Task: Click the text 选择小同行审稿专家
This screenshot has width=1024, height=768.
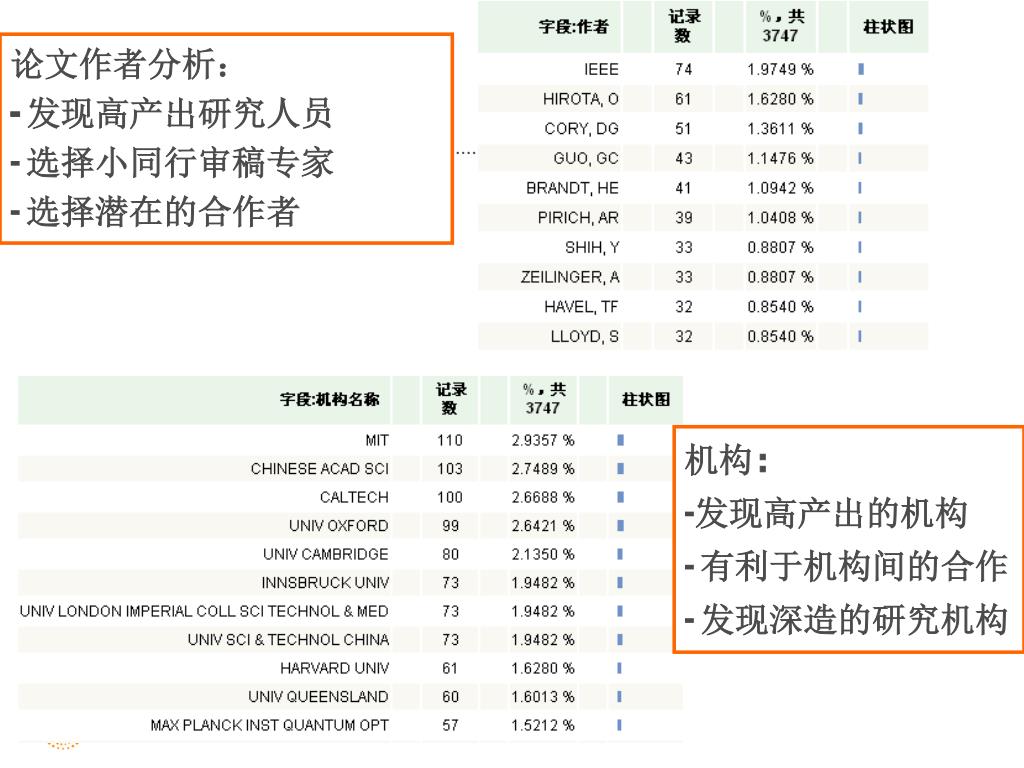Action: coord(180,163)
